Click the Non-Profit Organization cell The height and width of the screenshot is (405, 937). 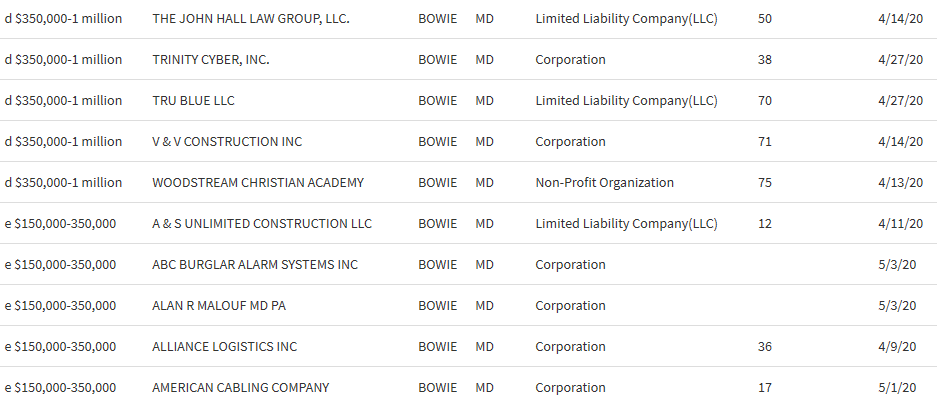pos(605,183)
